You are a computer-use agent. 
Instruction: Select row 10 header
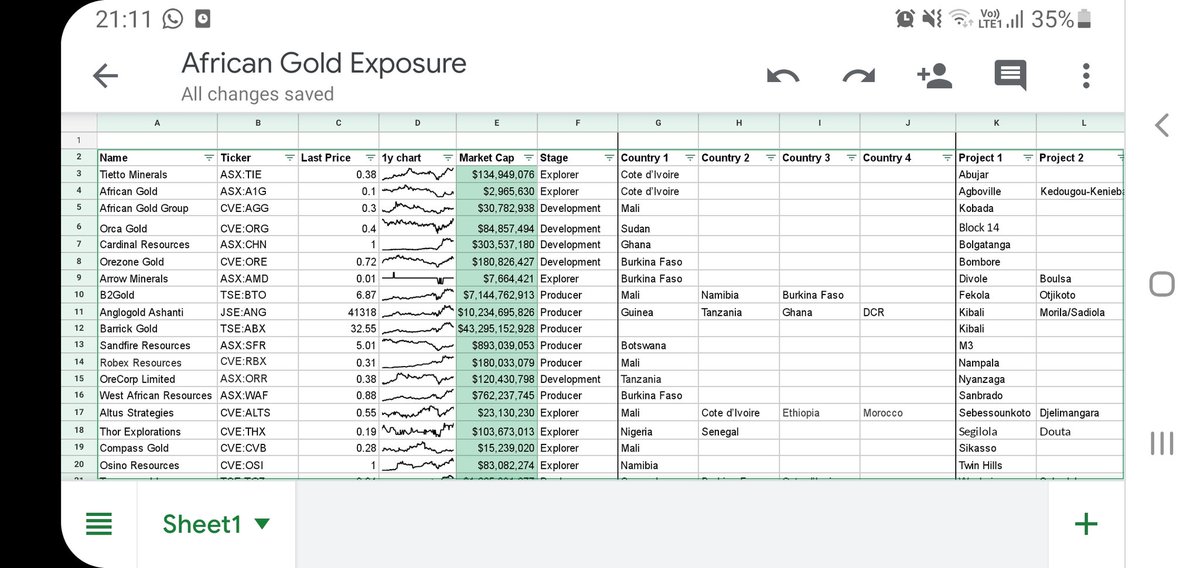tap(79, 295)
